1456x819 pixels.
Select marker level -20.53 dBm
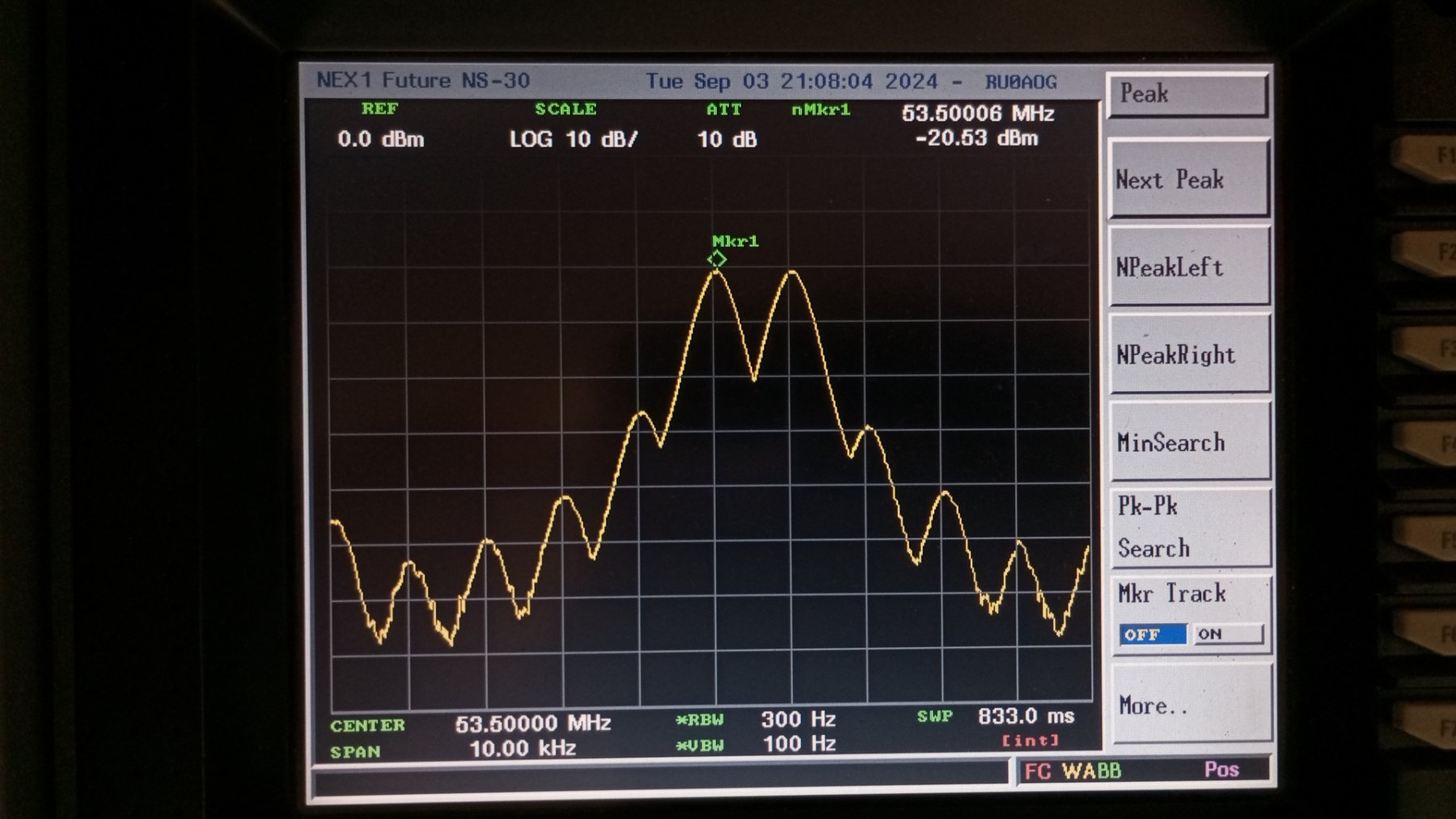click(x=976, y=138)
